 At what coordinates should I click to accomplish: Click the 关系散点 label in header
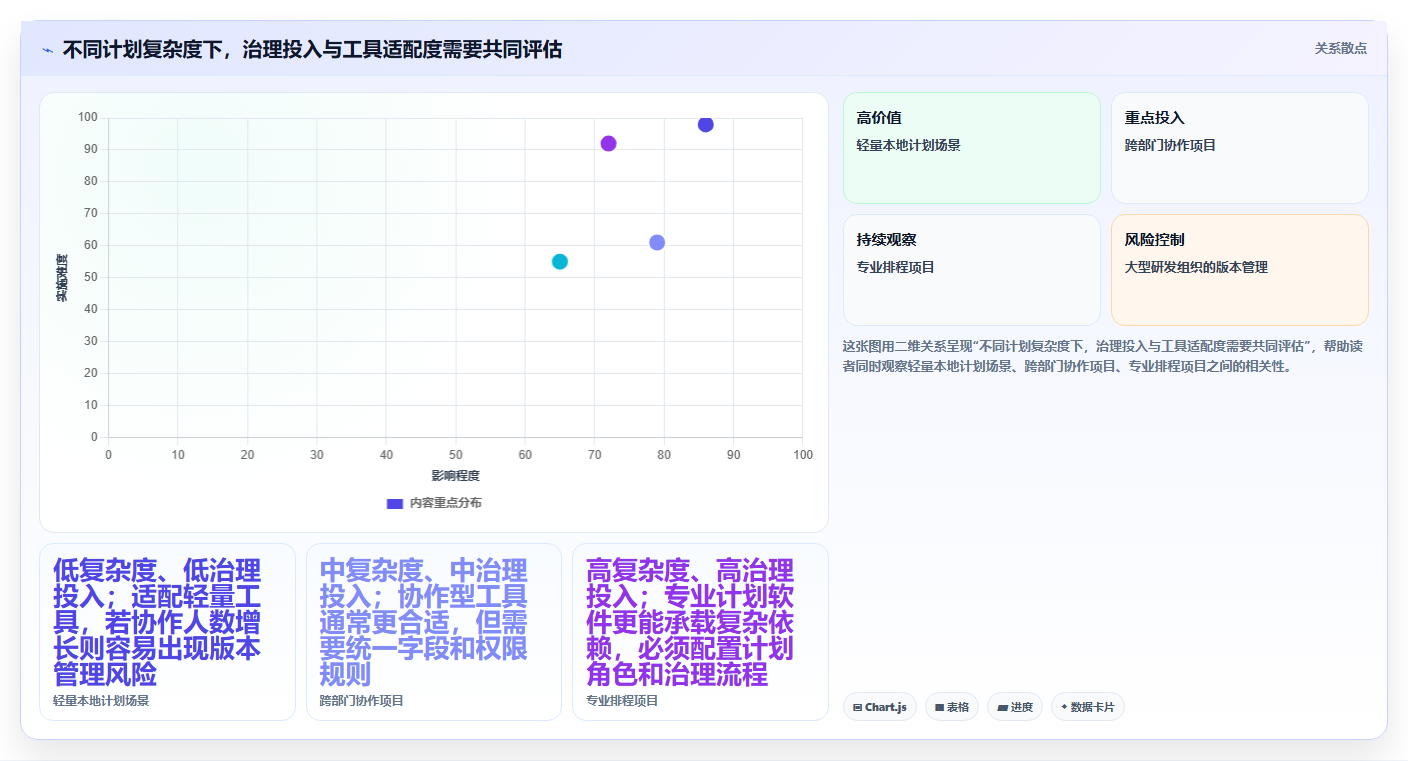click(1340, 48)
